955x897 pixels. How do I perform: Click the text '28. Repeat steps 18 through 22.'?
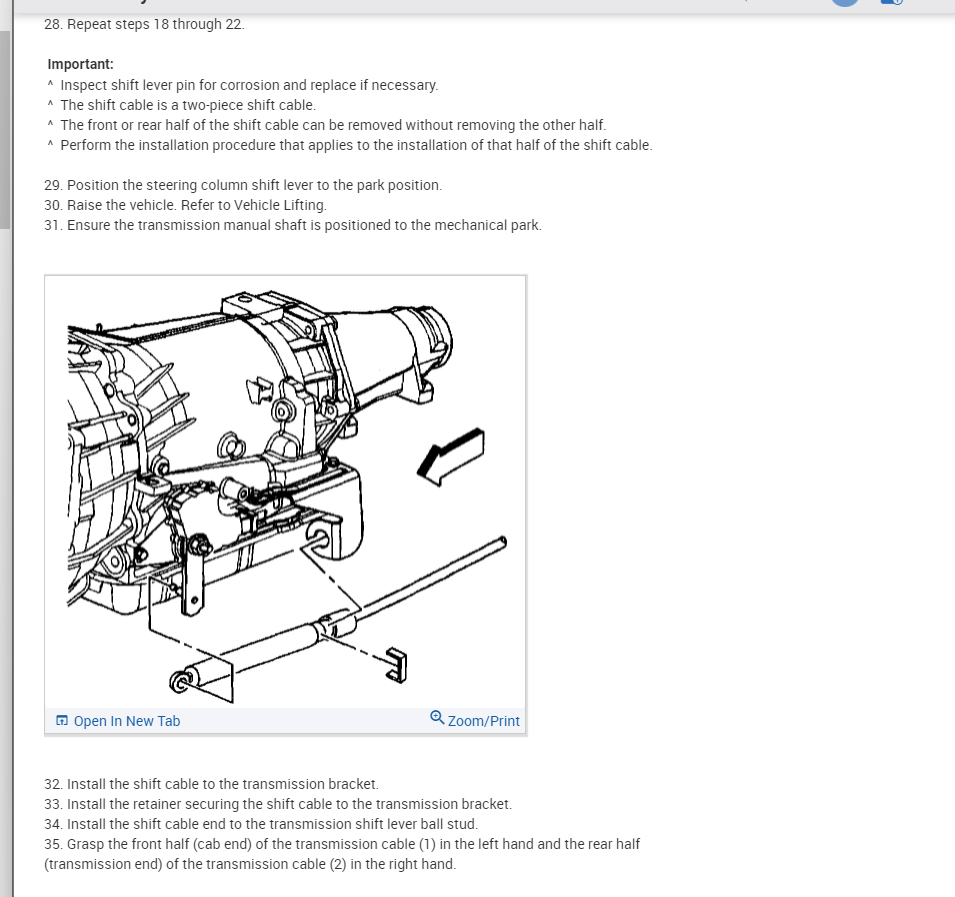pyautogui.click(x=144, y=24)
